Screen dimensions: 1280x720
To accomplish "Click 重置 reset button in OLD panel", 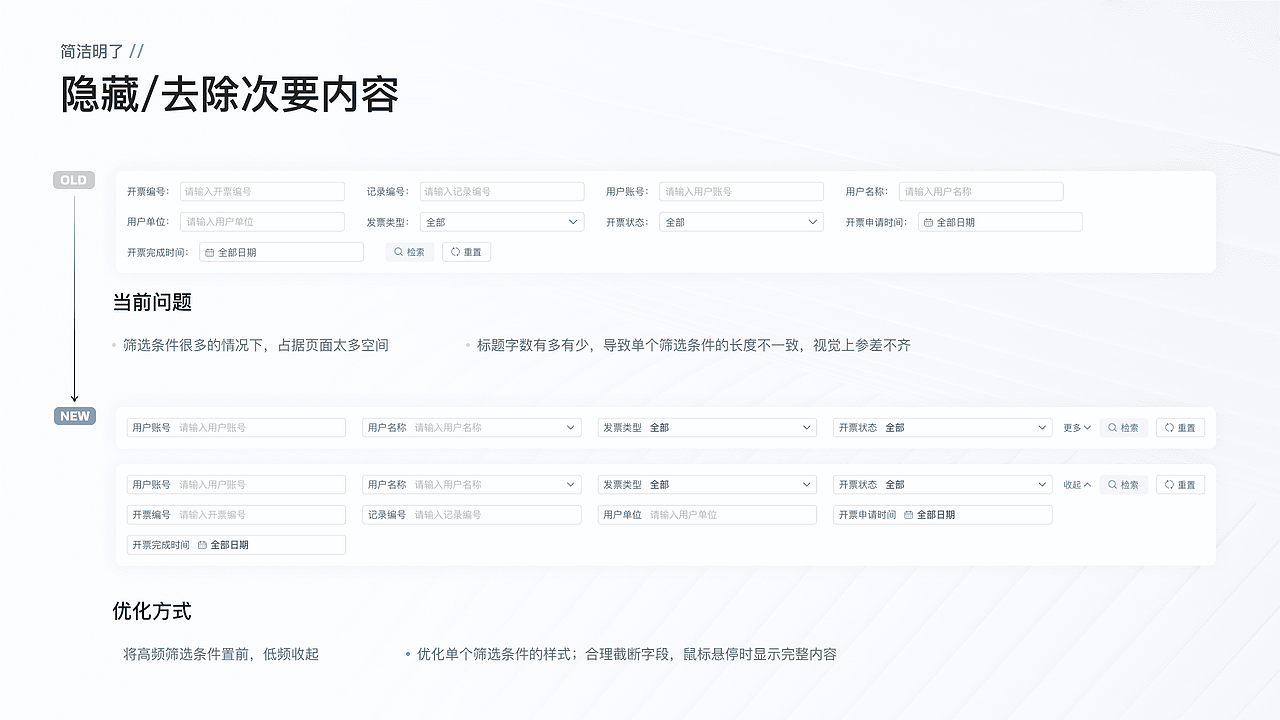I will point(466,252).
